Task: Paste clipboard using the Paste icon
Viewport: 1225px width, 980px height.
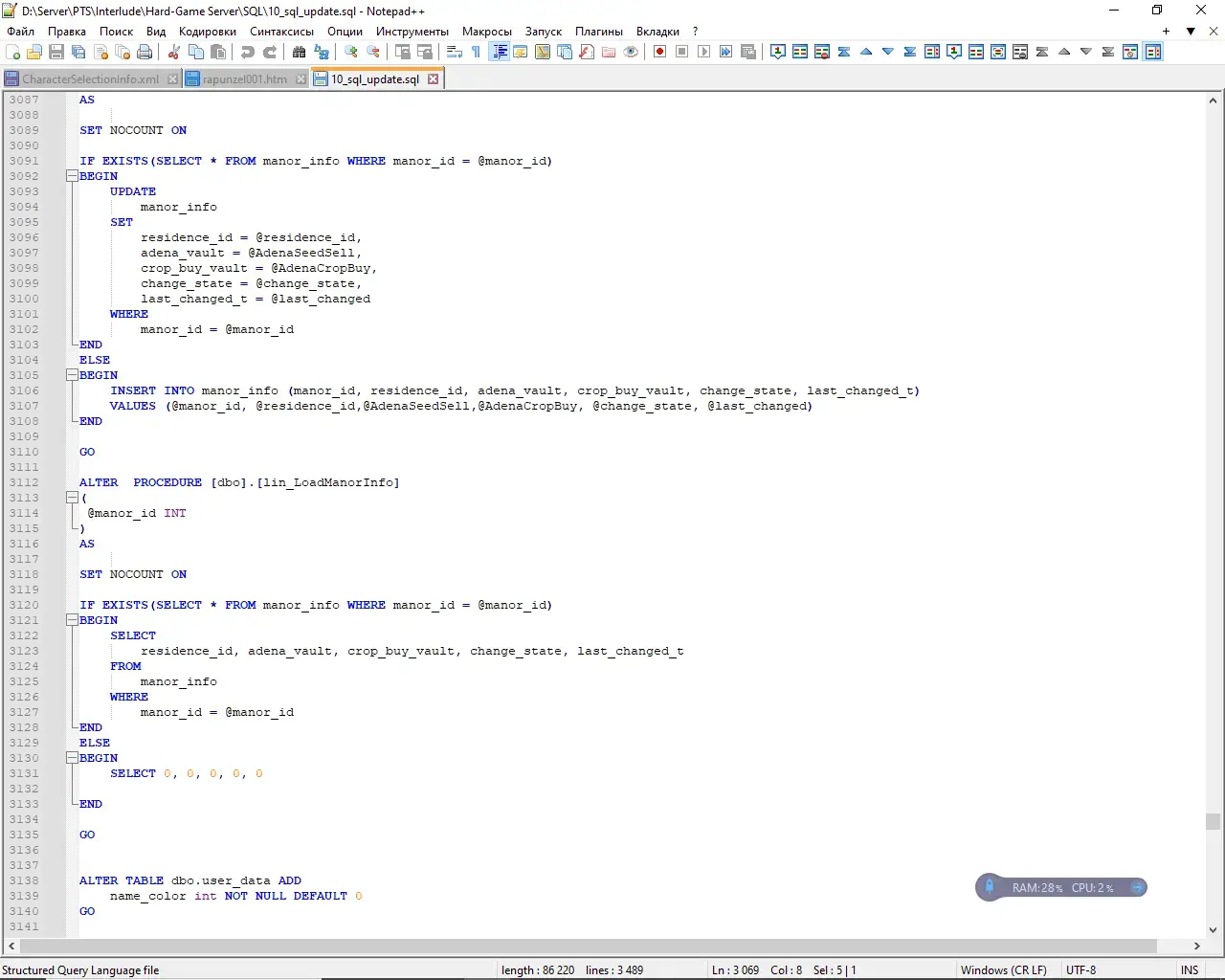Action: (218, 52)
